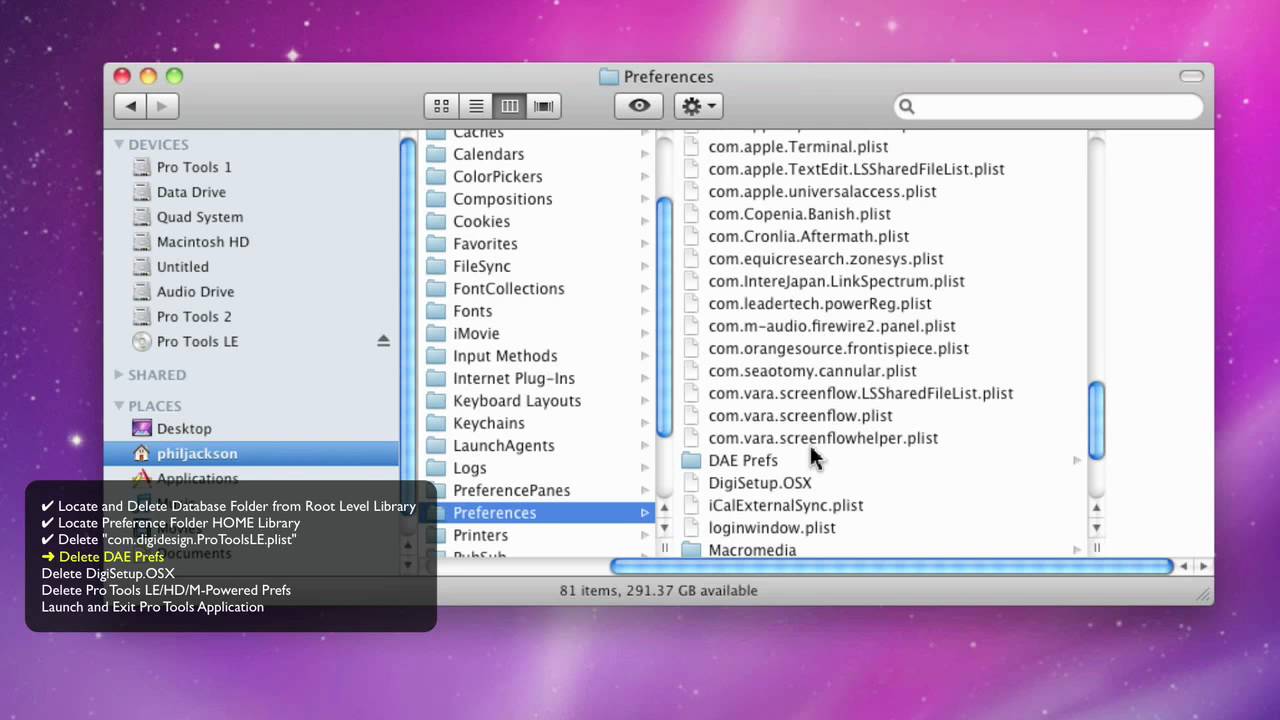
Task: Open Macintosh HD in sidebar
Action: tap(202, 242)
